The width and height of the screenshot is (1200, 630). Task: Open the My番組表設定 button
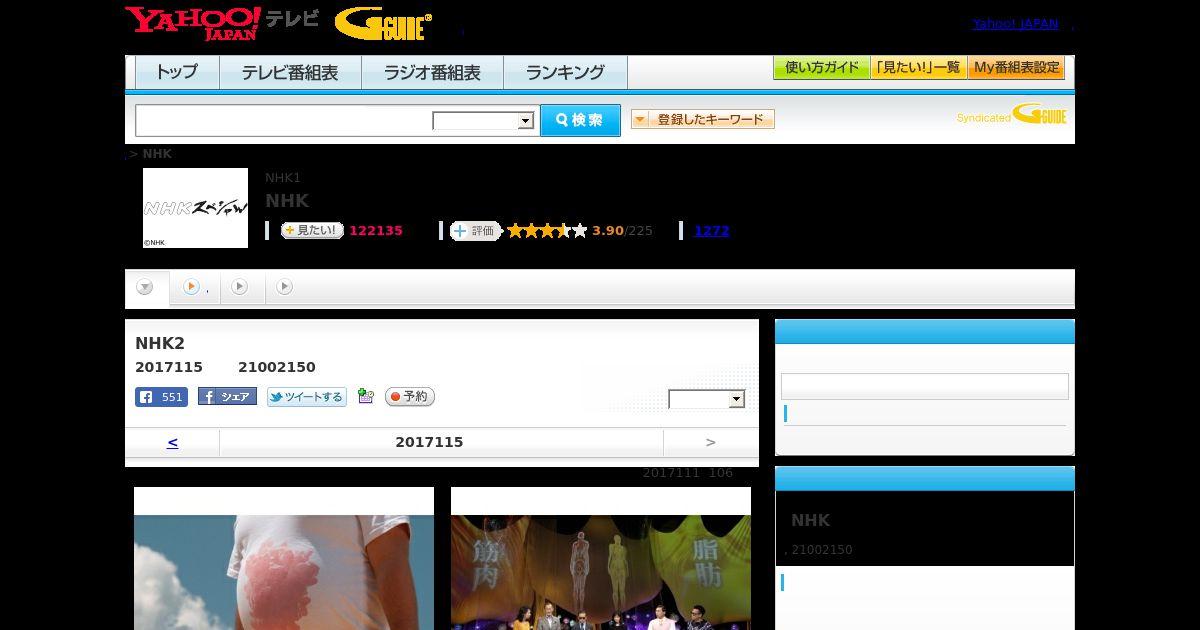tap(1016, 68)
